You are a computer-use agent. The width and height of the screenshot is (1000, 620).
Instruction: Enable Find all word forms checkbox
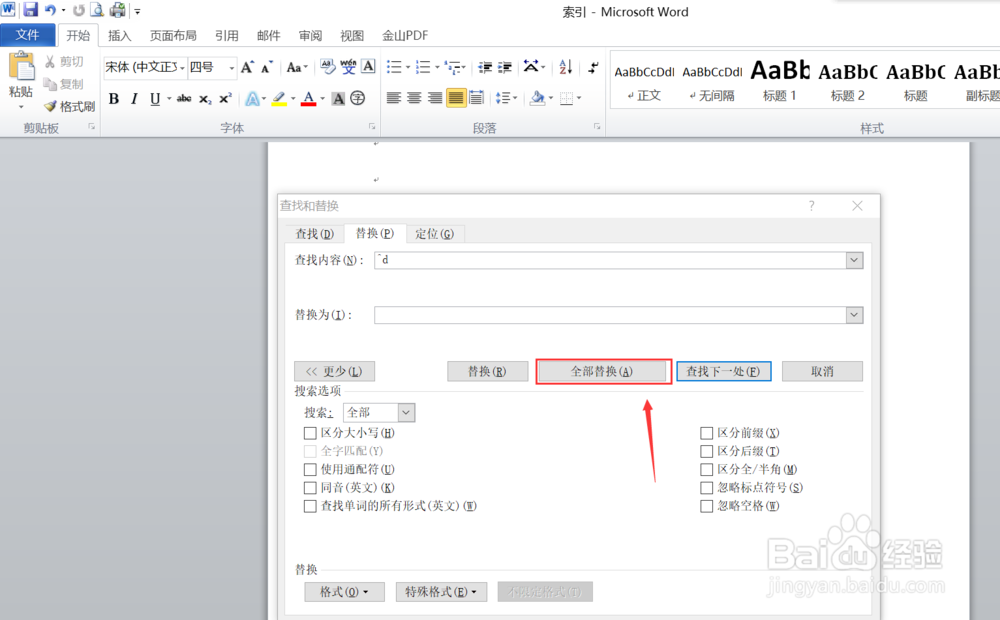click(310, 506)
